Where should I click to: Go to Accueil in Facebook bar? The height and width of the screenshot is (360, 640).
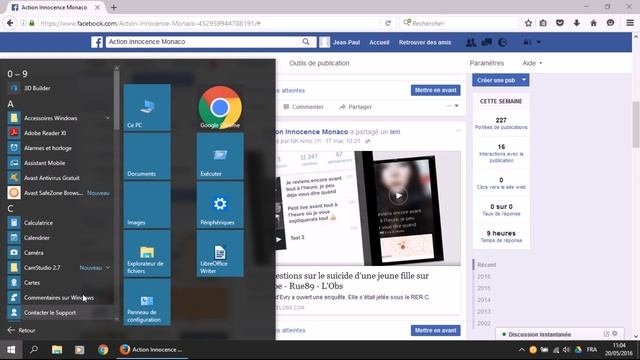379,42
